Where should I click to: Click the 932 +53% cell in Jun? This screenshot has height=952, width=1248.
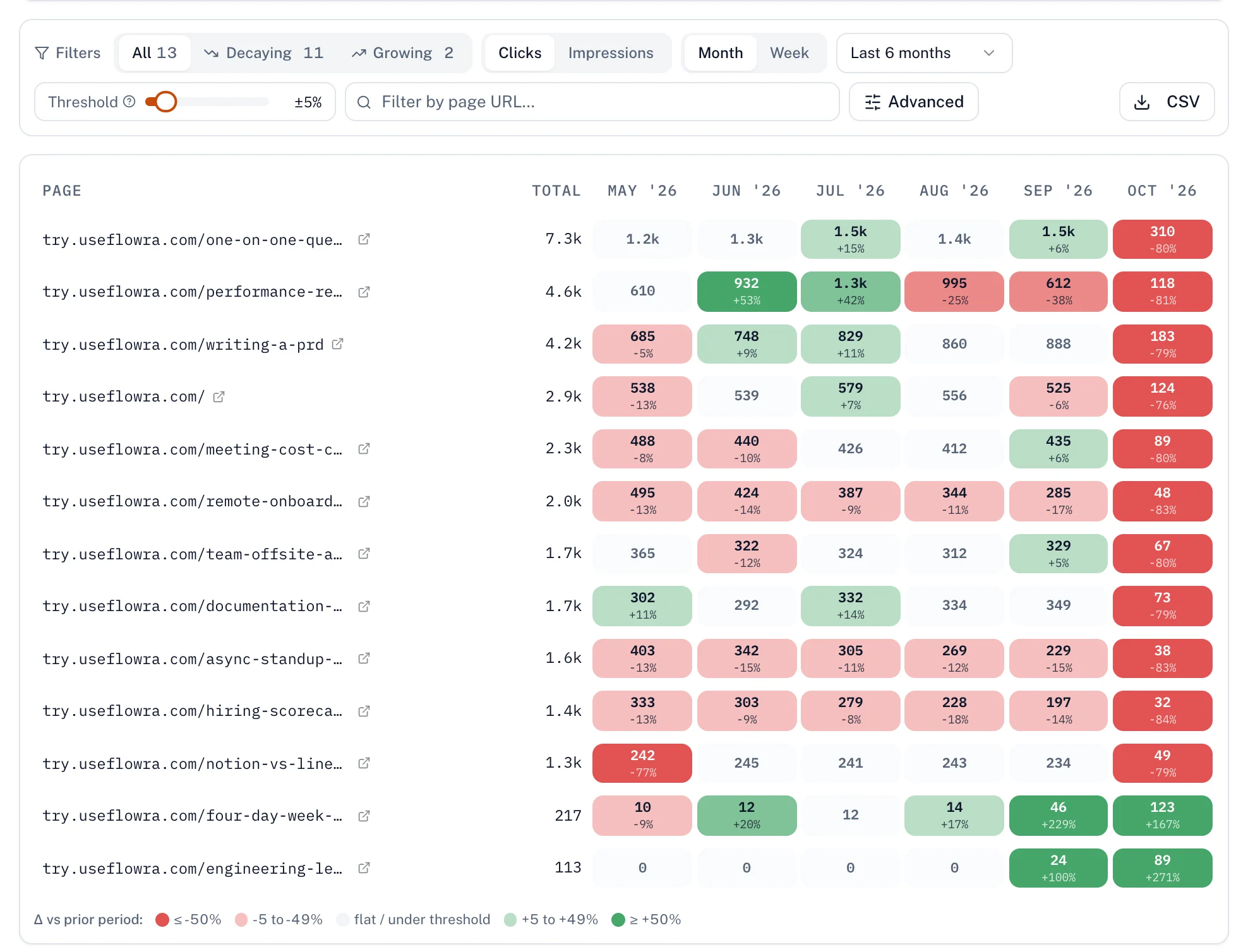(x=747, y=291)
